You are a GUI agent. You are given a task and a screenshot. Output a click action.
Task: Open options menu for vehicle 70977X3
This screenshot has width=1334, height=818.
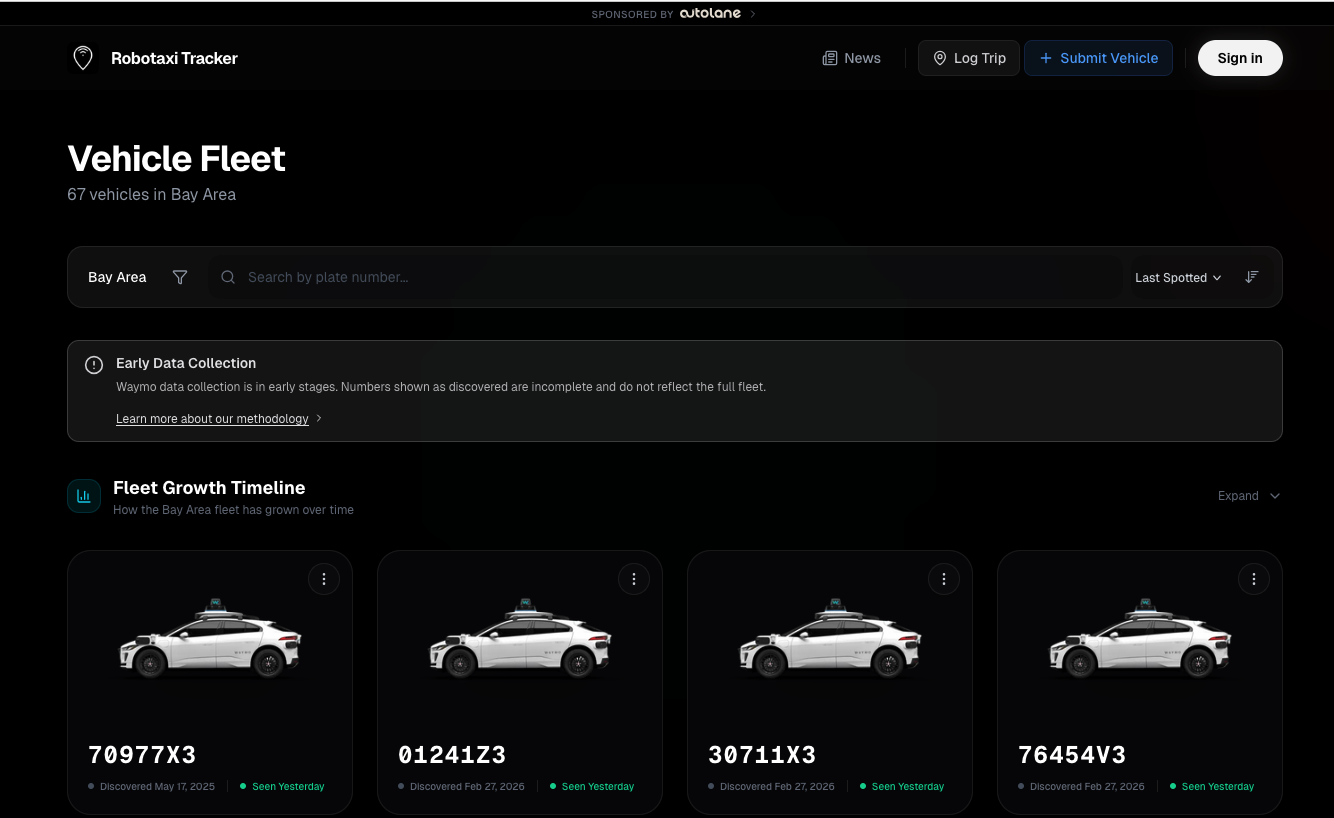(x=324, y=579)
